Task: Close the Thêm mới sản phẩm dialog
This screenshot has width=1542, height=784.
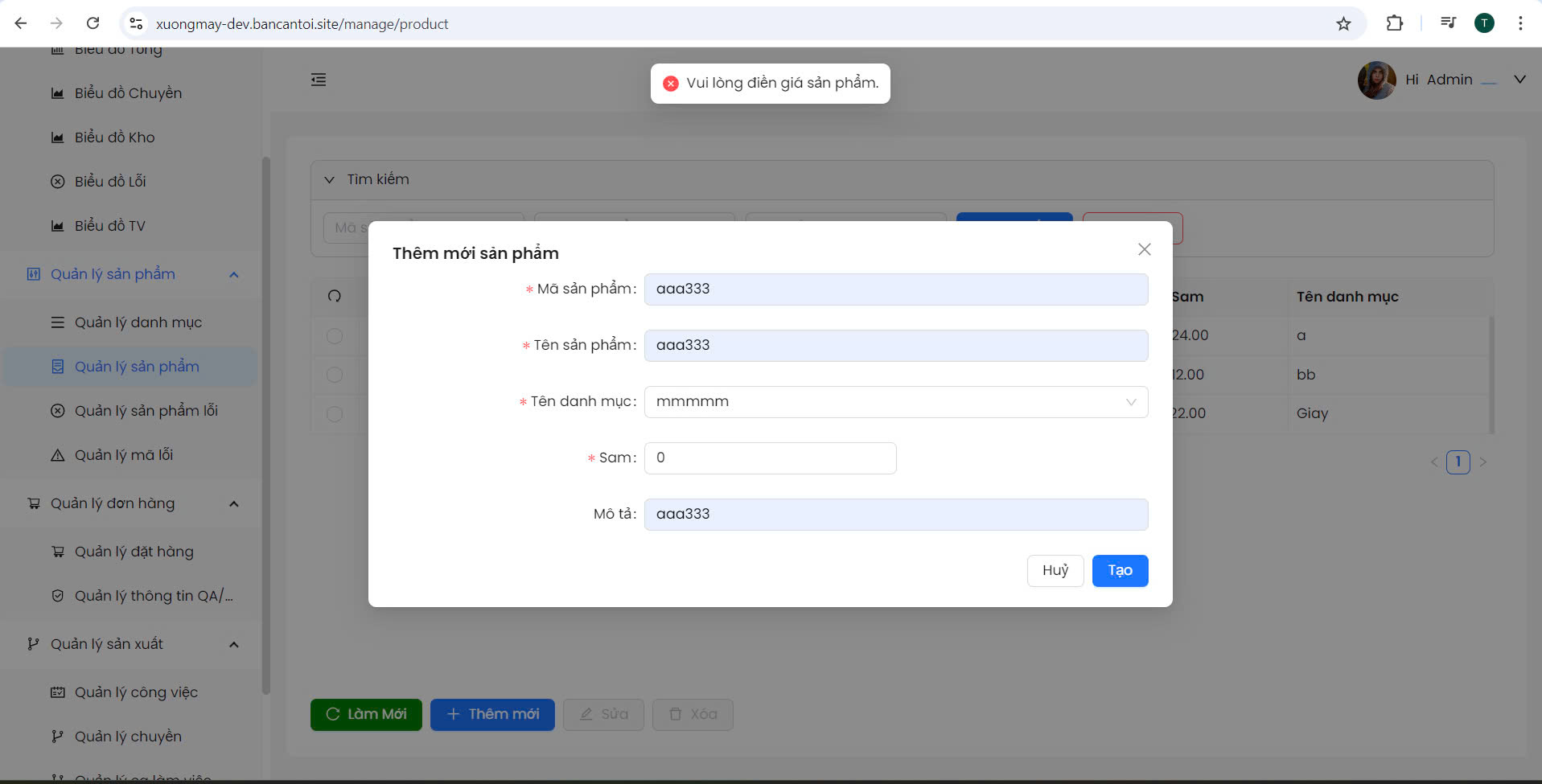Action: tap(1144, 249)
